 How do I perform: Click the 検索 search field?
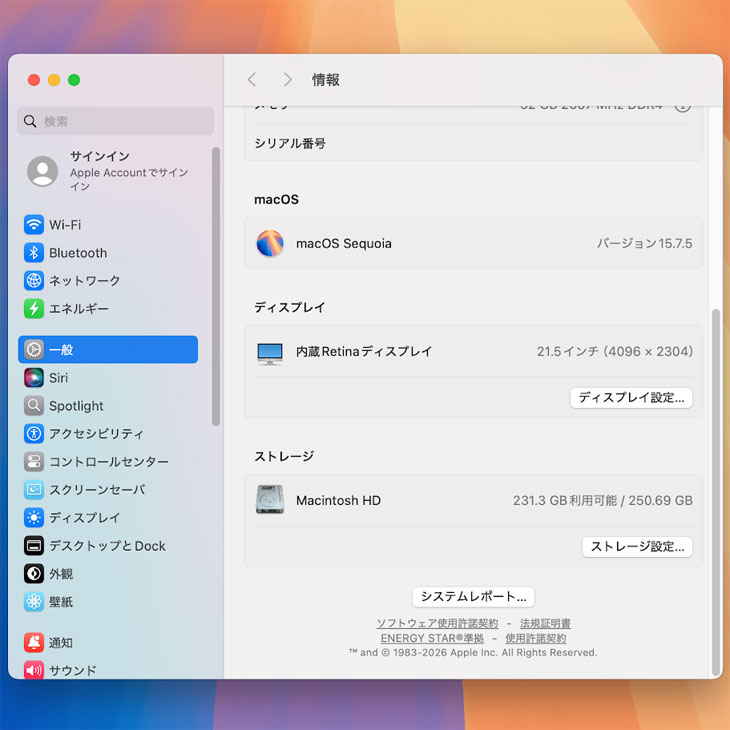(x=116, y=121)
